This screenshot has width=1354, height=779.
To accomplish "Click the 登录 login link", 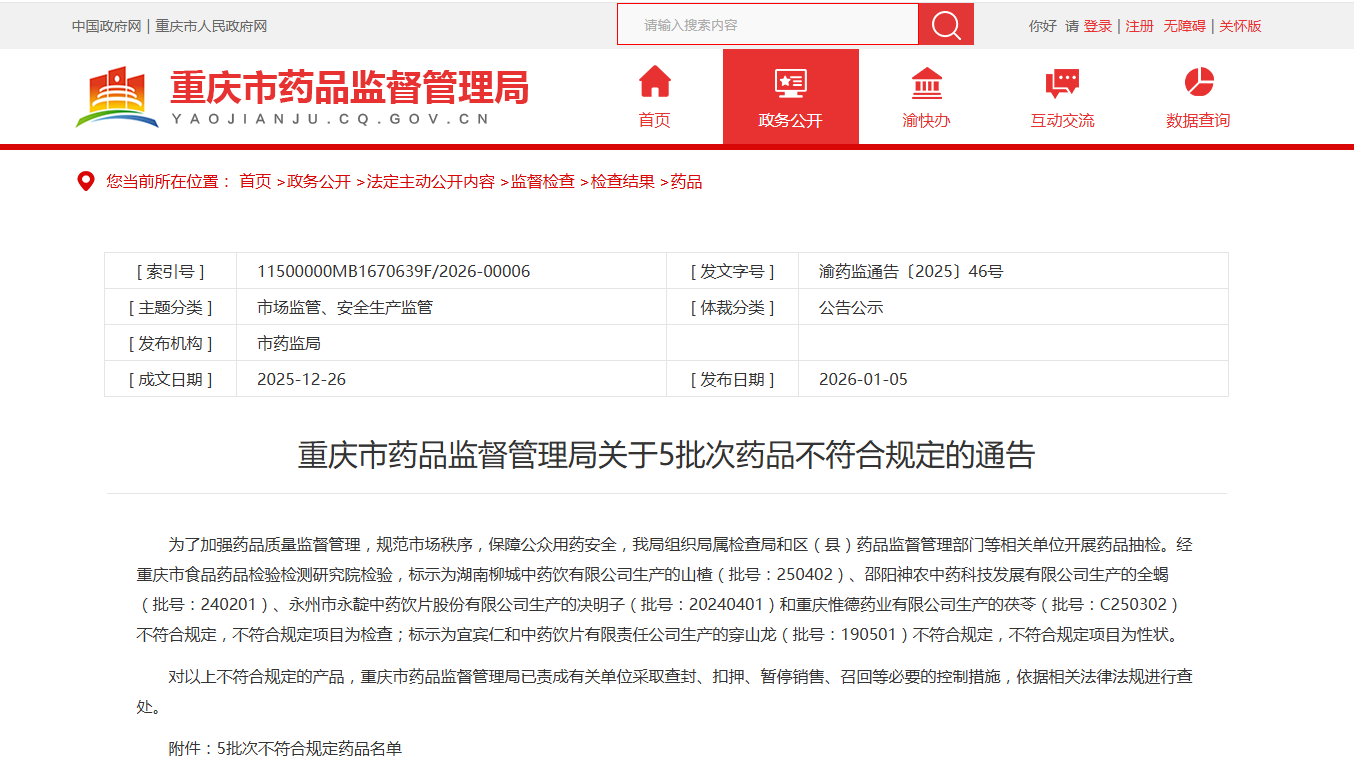I will click(1098, 26).
